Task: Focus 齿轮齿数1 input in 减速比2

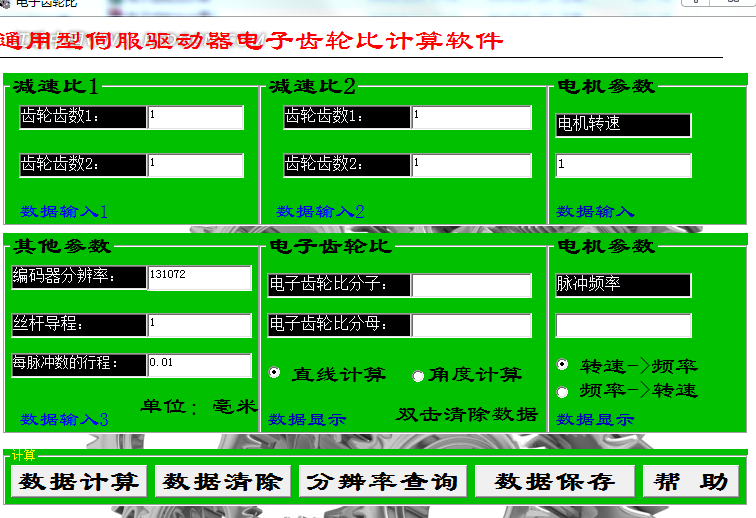Action: click(470, 117)
